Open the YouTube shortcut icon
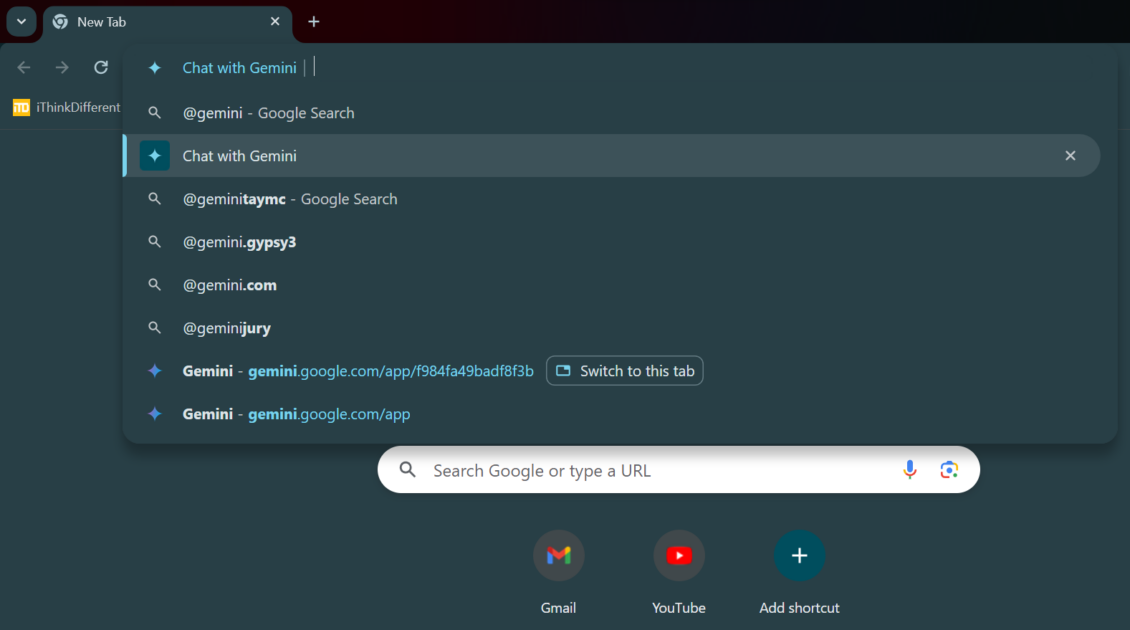The width and height of the screenshot is (1130, 630). click(679, 556)
